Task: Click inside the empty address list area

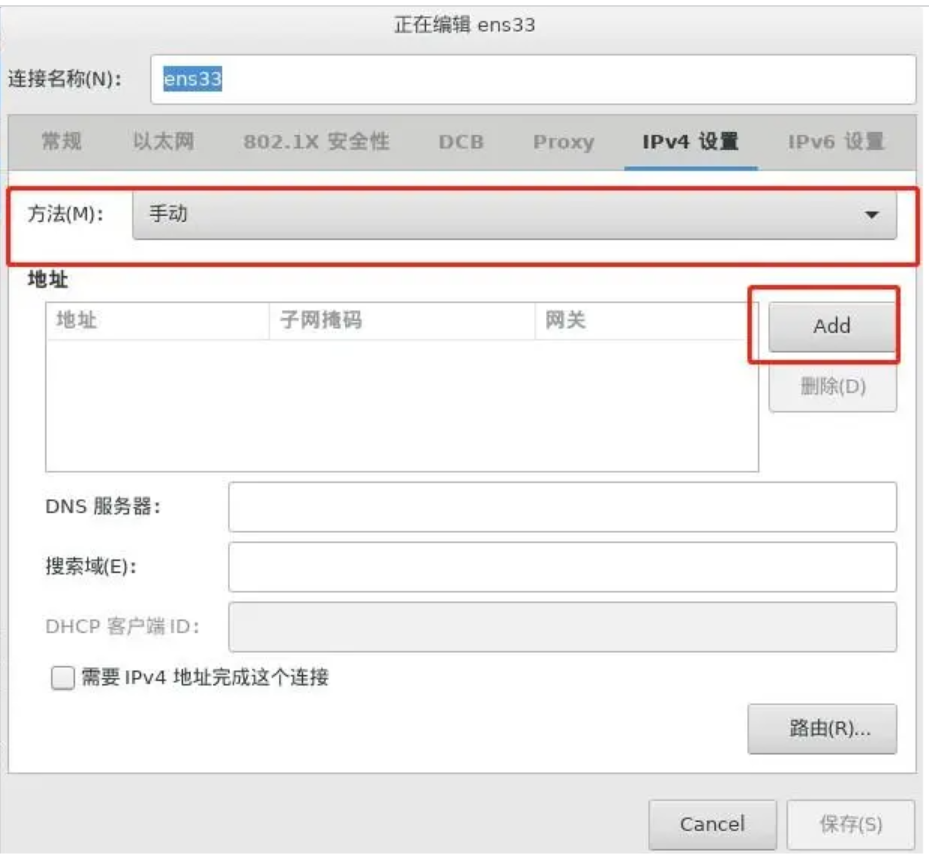Action: [x=400, y=400]
